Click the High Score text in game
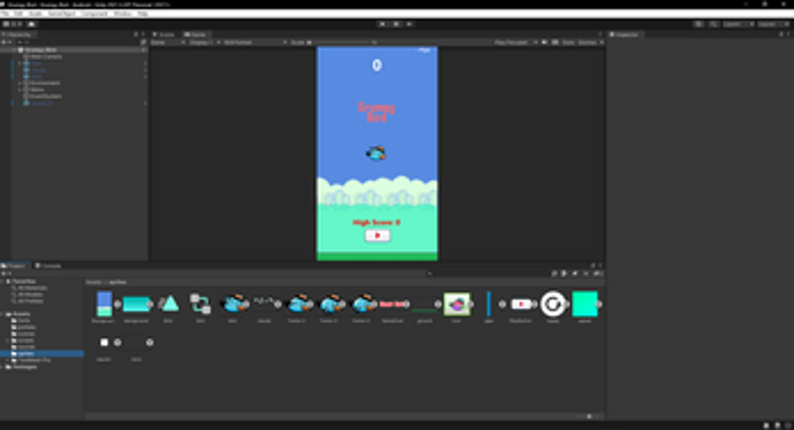The image size is (794, 430). click(376, 222)
